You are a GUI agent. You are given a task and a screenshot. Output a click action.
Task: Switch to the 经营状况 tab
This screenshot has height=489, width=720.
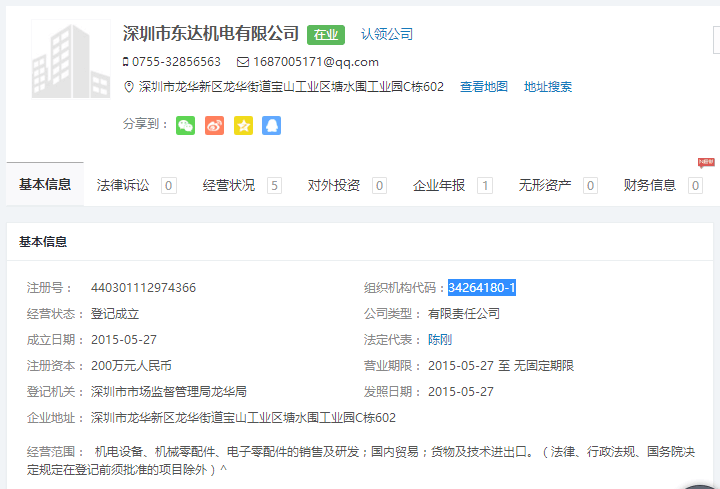tap(229, 185)
